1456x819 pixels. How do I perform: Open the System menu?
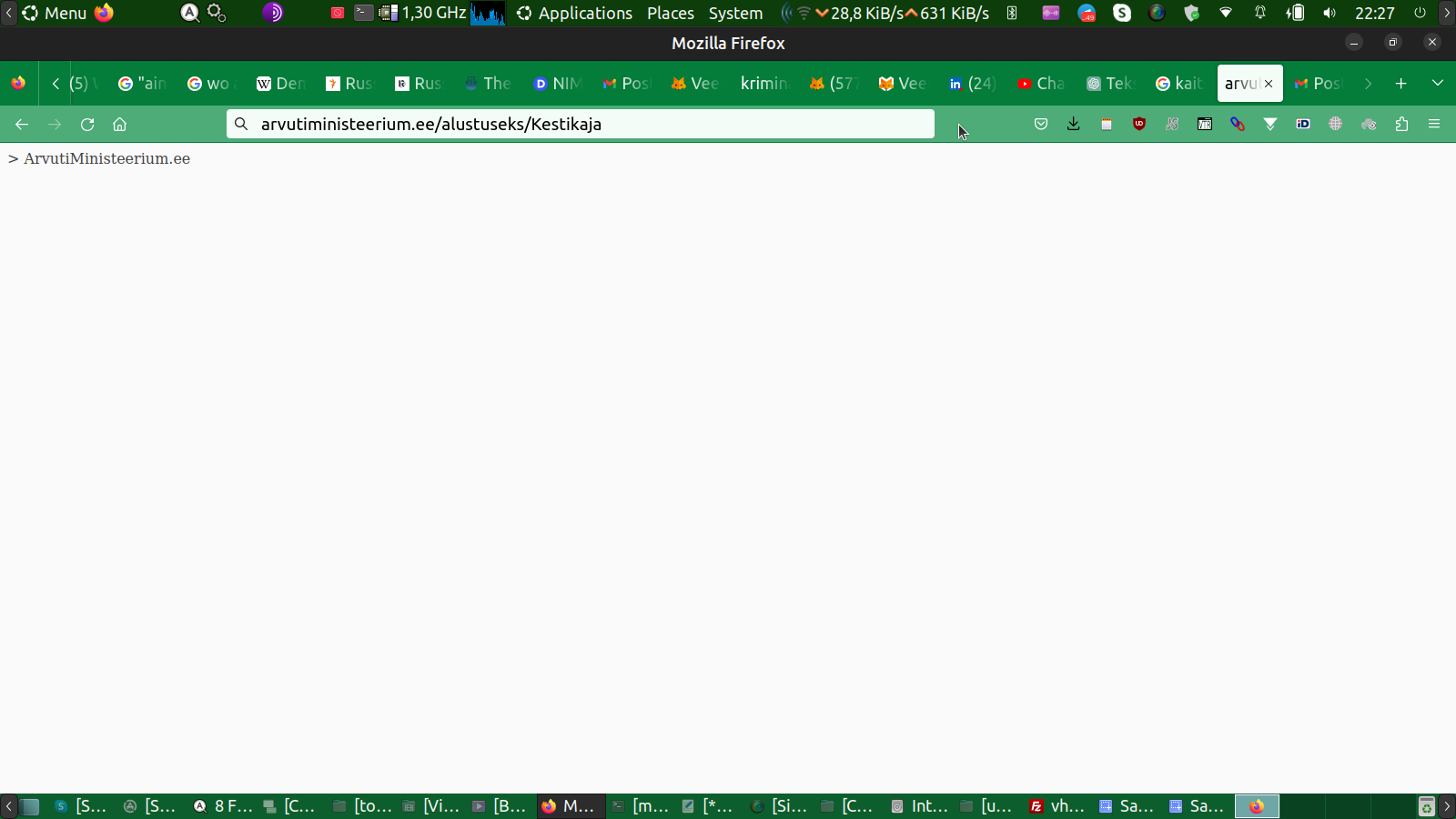(735, 13)
